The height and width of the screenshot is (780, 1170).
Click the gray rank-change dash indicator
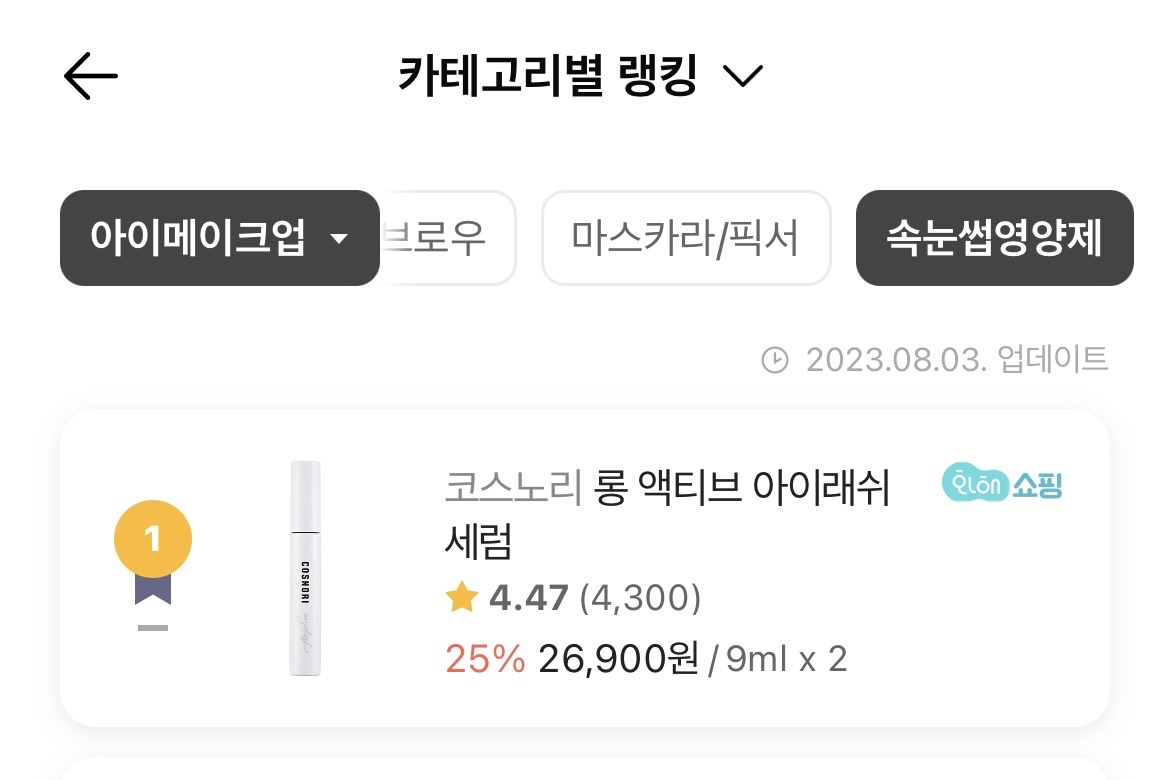[153, 628]
